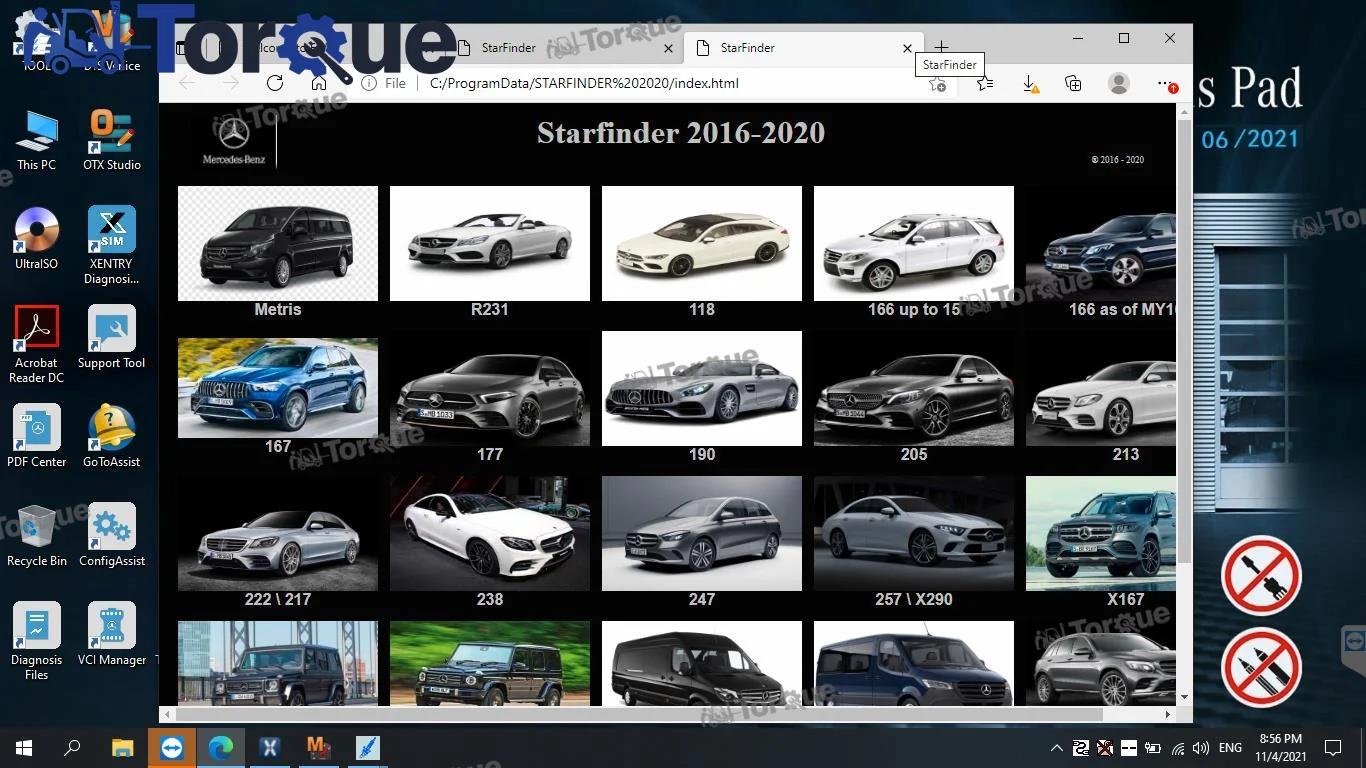
Task: View the File site information icon
Action: coord(369,84)
